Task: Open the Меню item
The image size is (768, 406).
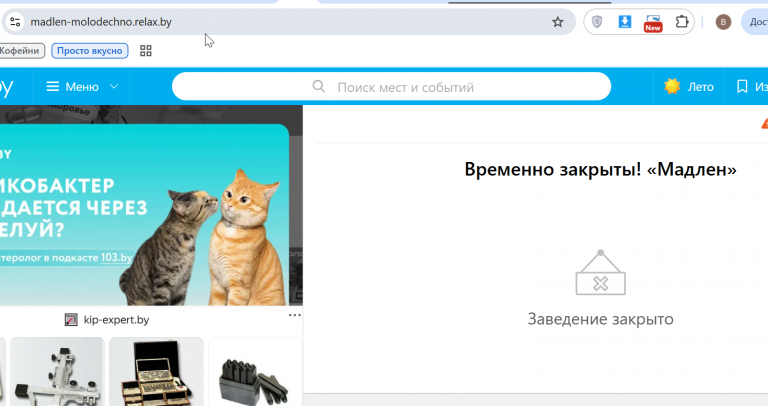Action: 82,87
